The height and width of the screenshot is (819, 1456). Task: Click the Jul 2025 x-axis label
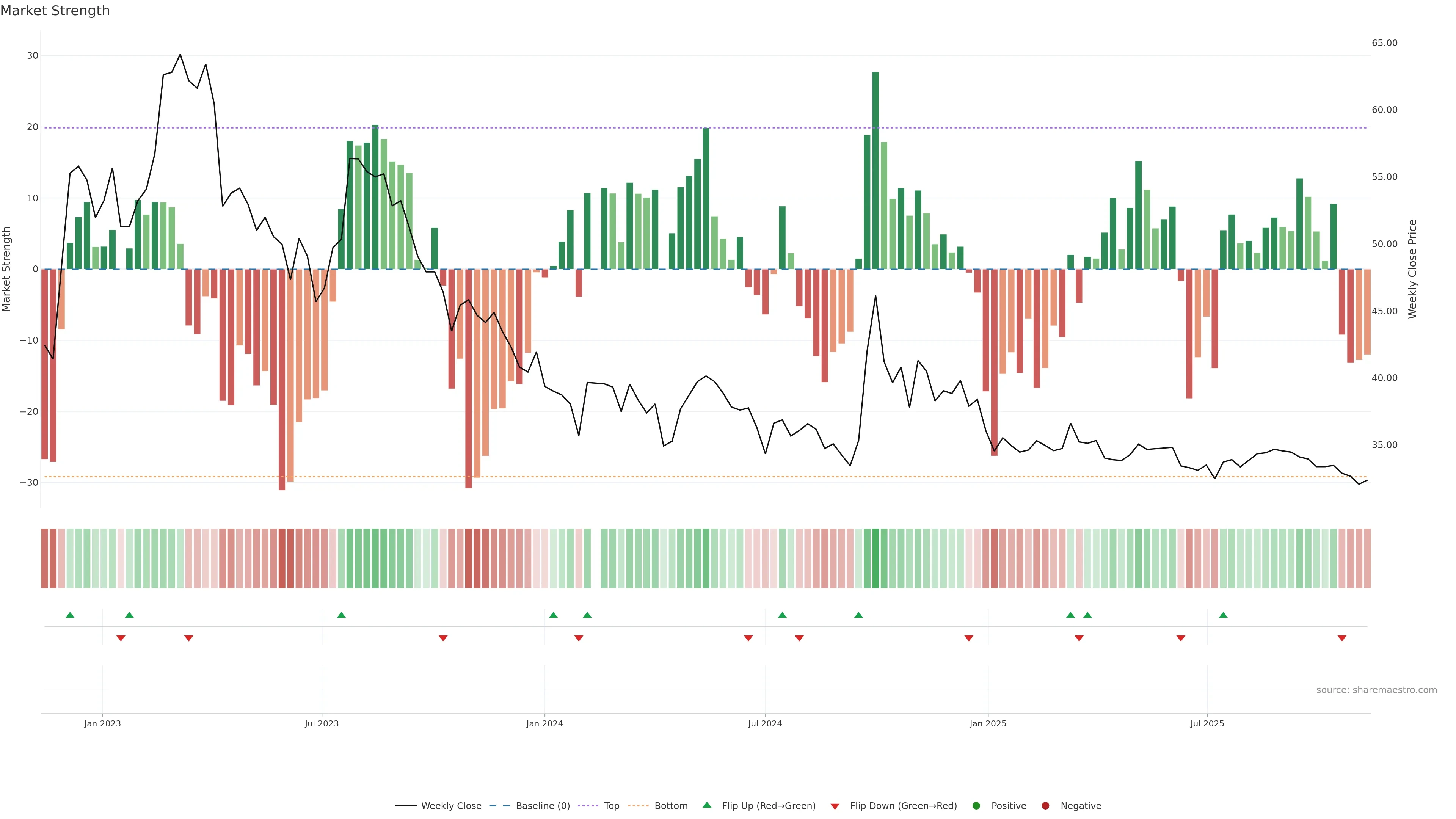coord(1207,723)
